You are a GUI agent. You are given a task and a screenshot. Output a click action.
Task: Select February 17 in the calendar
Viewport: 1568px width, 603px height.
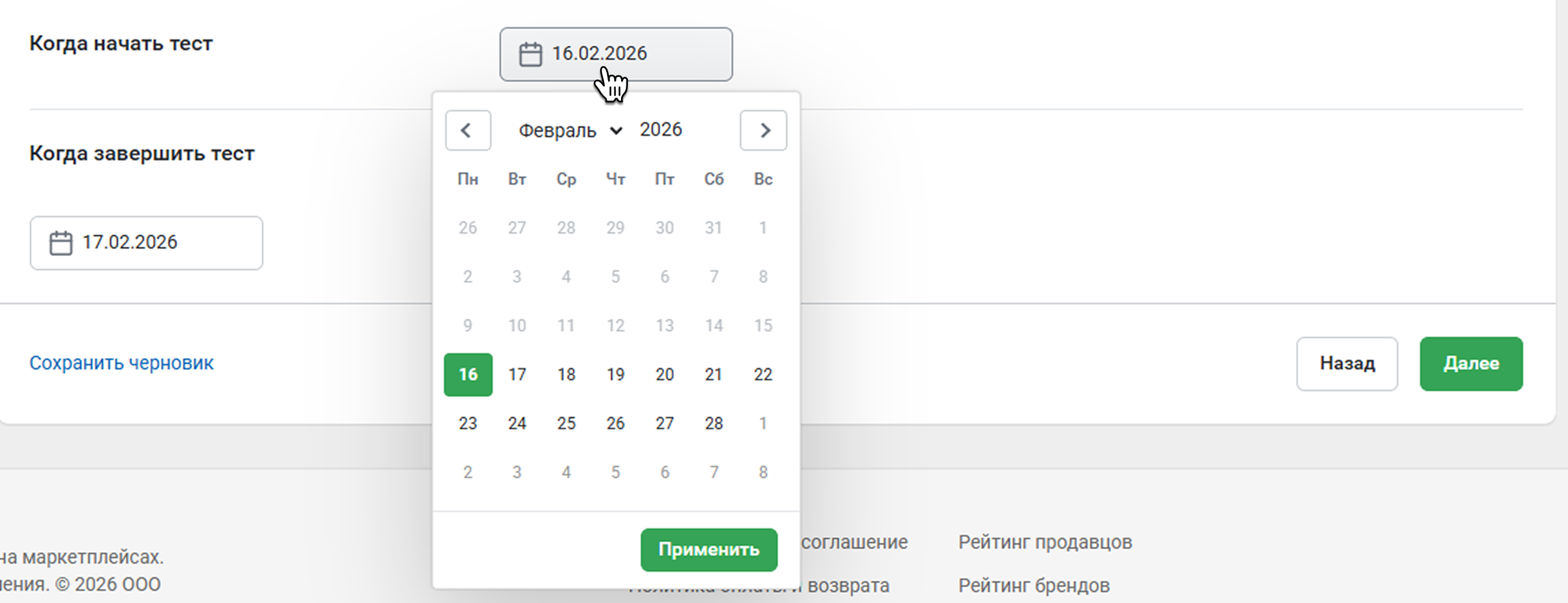click(517, 375)
